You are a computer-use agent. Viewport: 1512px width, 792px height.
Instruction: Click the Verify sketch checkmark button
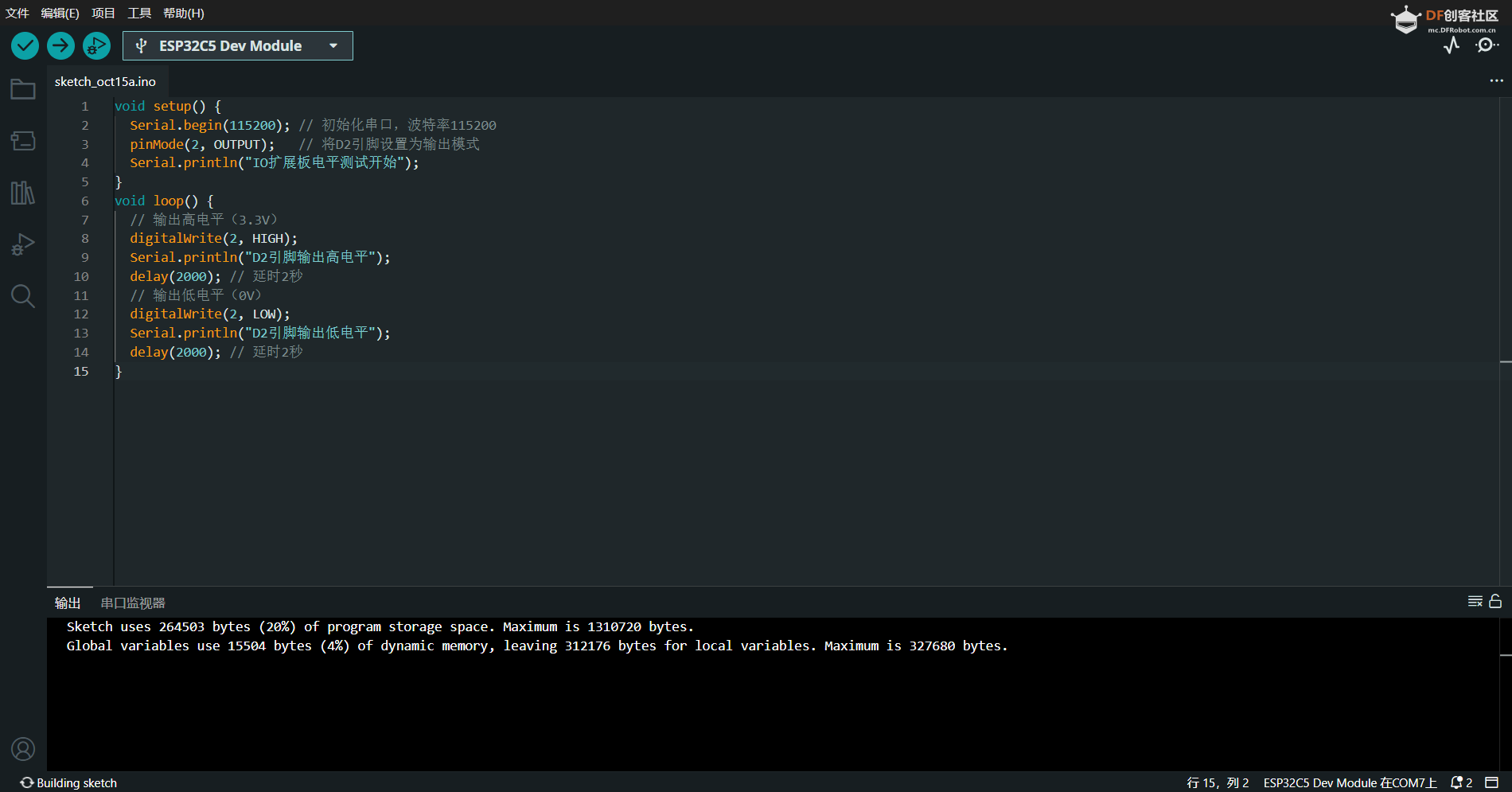(x=25, y=46)
